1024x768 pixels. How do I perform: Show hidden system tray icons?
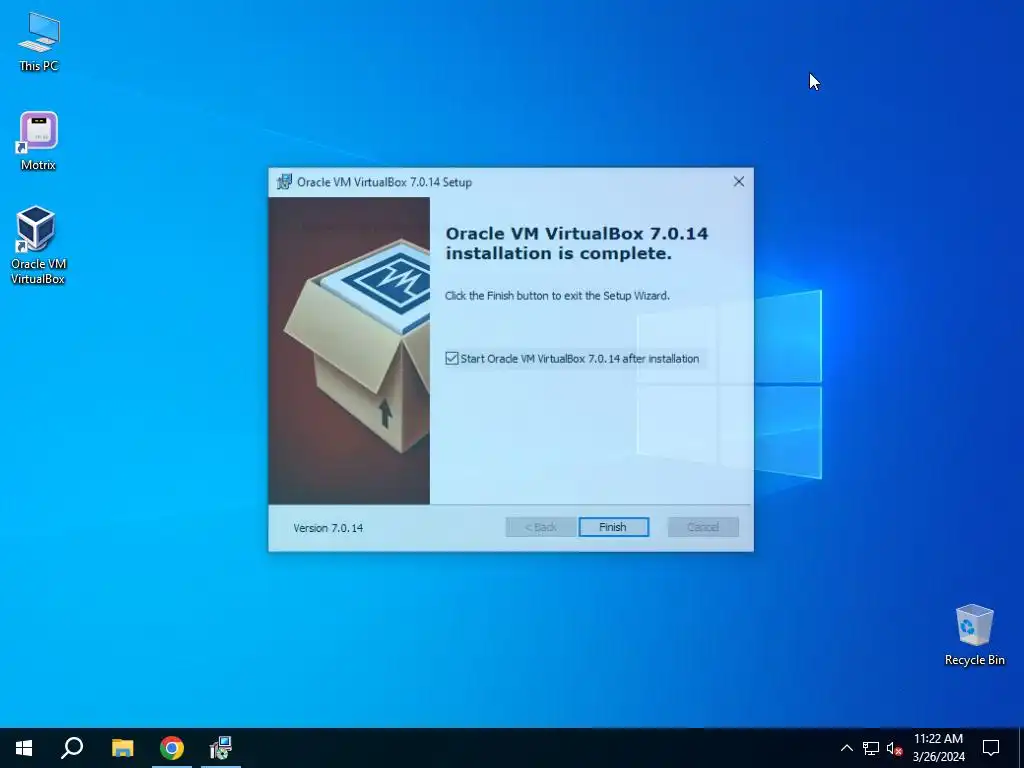(846, 748)
